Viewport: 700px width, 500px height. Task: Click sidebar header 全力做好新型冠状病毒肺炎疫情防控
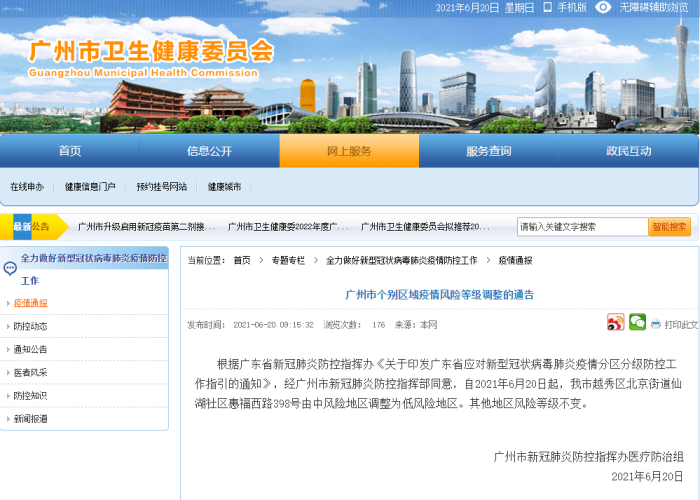point(94,258)
